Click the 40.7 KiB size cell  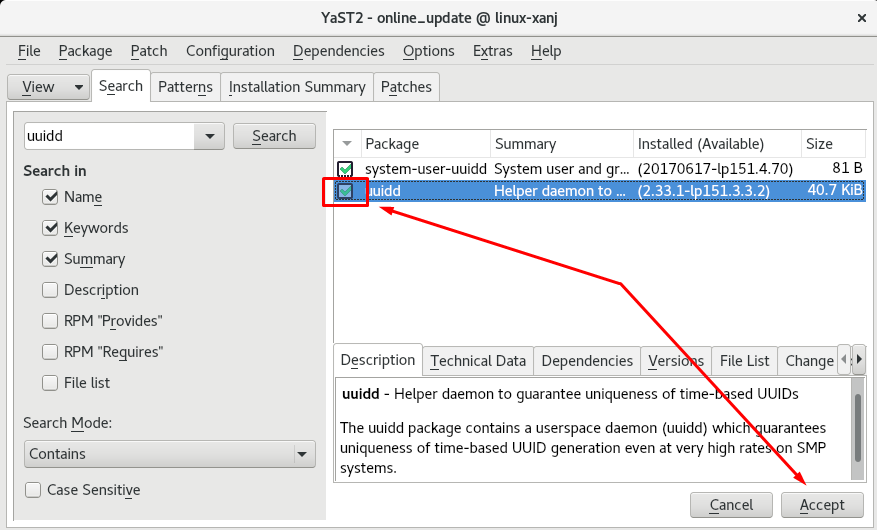click(x=835, y=191)
